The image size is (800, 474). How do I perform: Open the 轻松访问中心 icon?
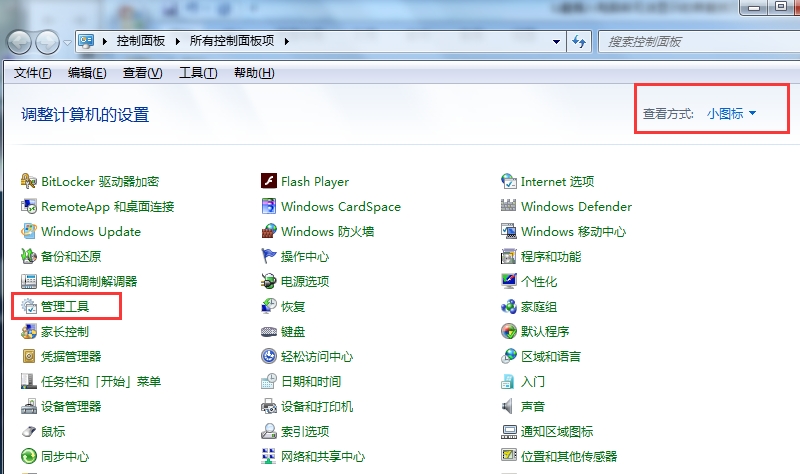click(x=269, y=356)
